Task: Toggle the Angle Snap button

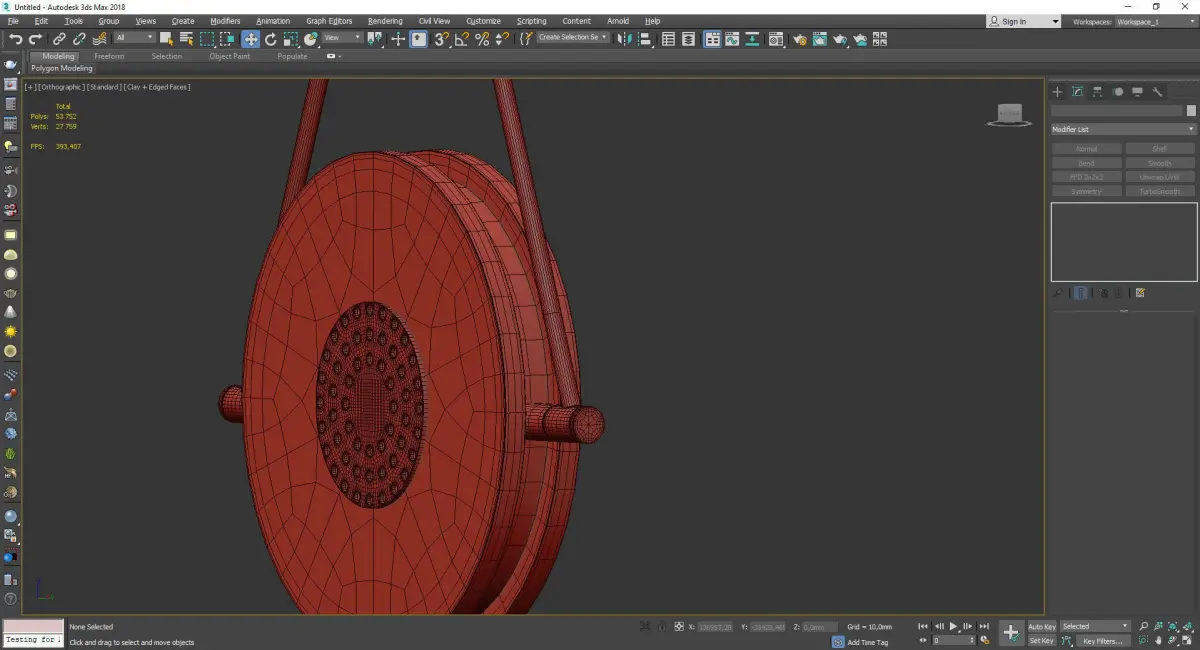Action: click(461, 39)
